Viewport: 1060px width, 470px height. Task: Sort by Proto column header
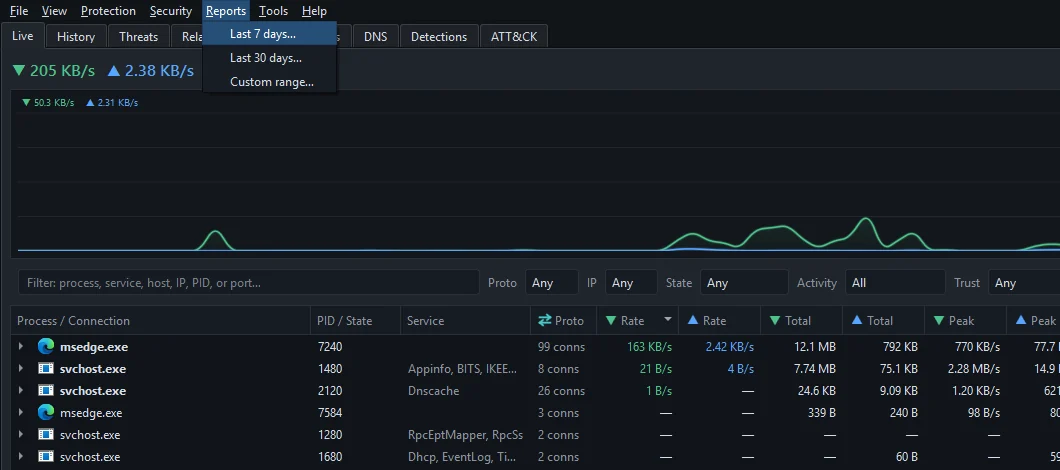563,321
